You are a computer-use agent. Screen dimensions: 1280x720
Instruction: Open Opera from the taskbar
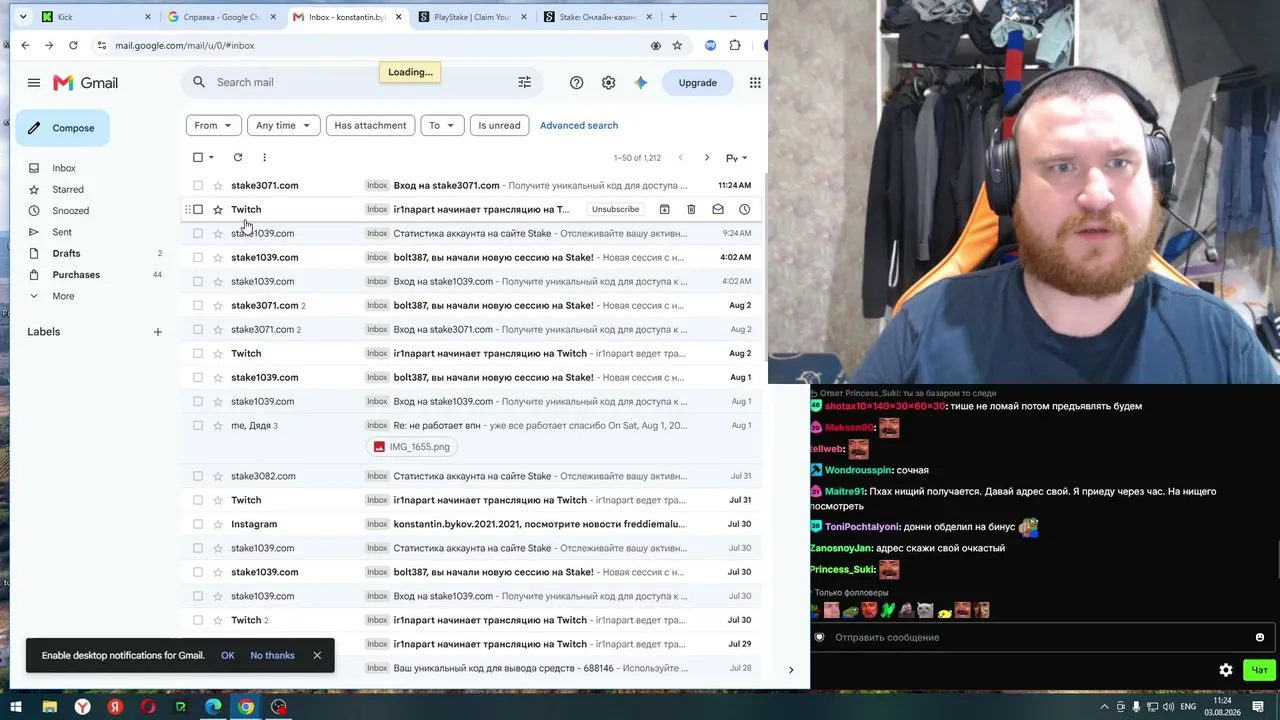(x=148, y=707)
